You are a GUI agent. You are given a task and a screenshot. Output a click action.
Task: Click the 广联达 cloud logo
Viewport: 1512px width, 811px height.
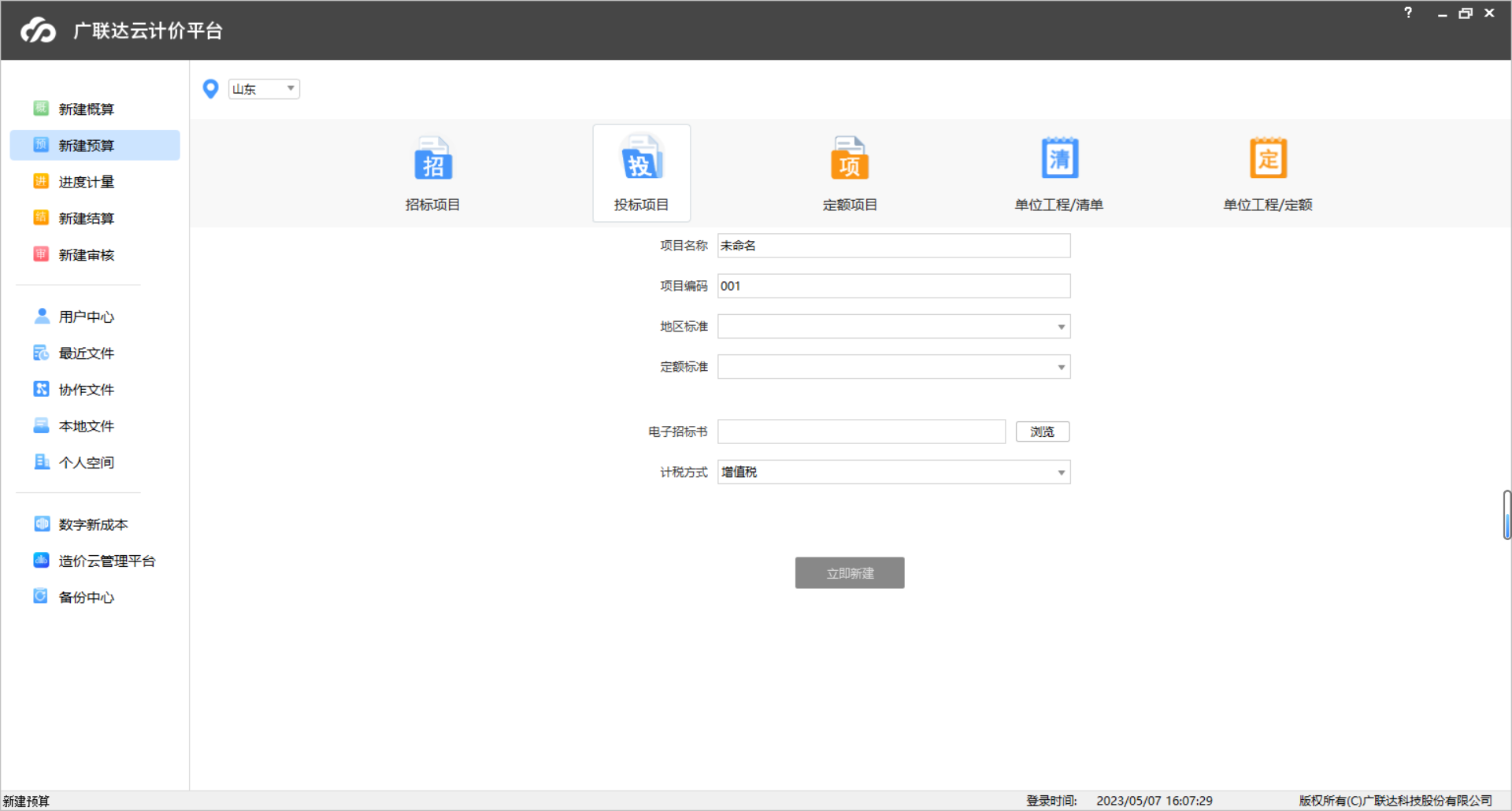tap(39, 31)
